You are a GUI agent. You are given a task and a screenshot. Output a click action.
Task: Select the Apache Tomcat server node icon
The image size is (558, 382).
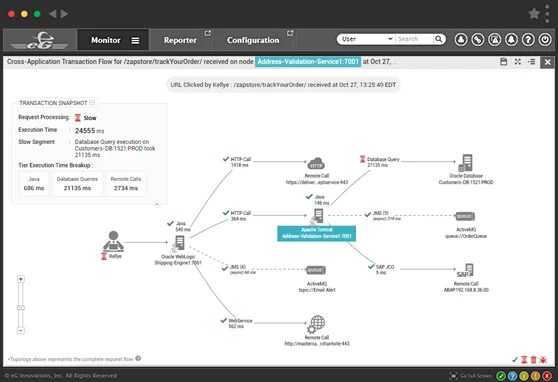click(x=317, y=217)
